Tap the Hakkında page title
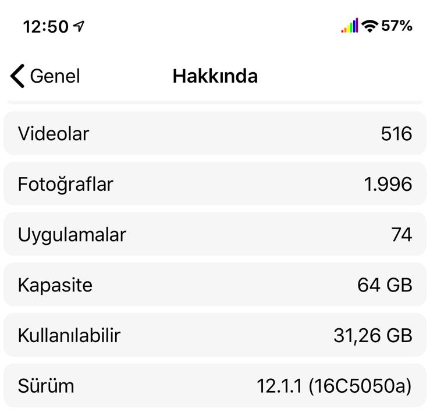 [x=215, y=76]
